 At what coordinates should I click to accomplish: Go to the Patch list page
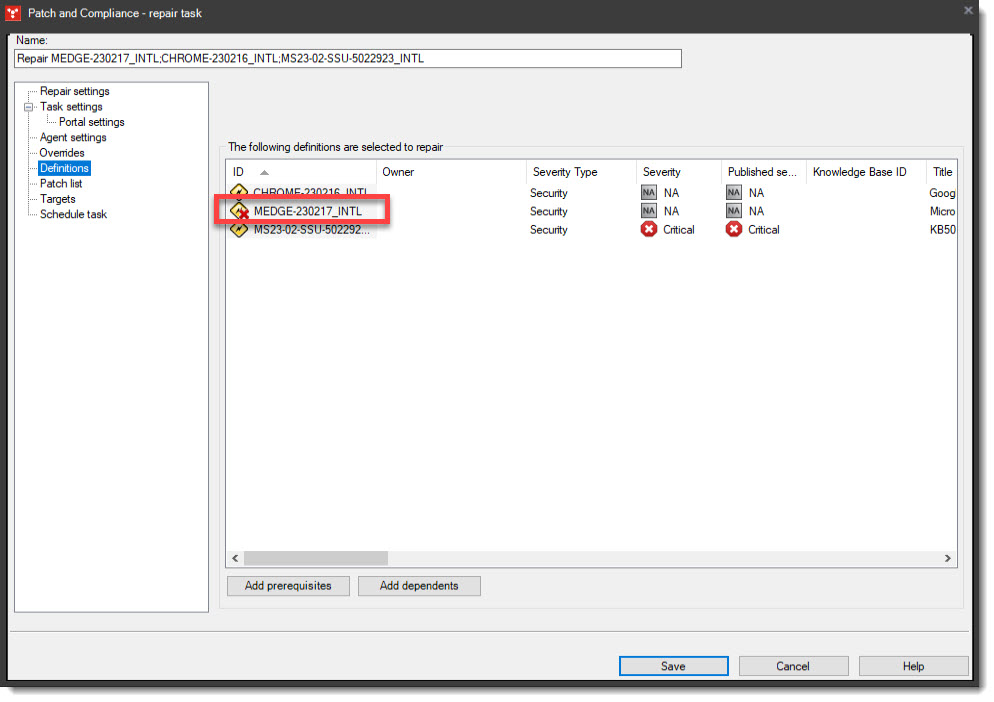pos(61,184)
